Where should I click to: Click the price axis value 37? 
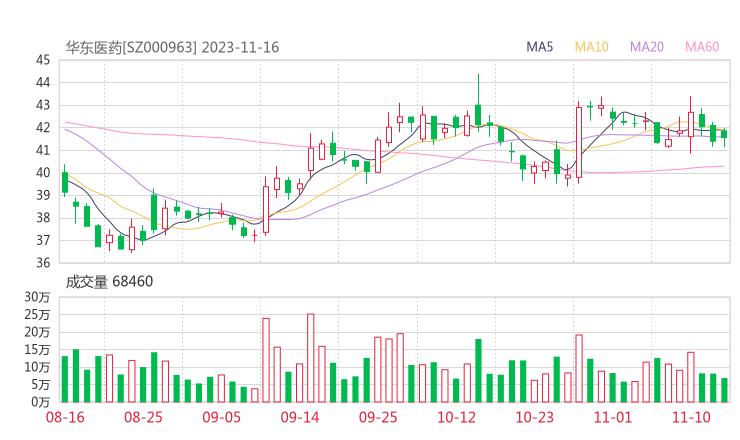point(43,240)
